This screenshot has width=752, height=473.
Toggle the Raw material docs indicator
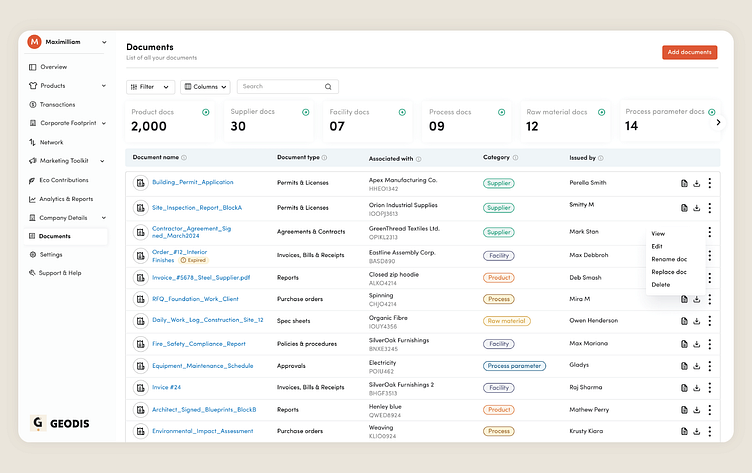click(x=601, y=112)
